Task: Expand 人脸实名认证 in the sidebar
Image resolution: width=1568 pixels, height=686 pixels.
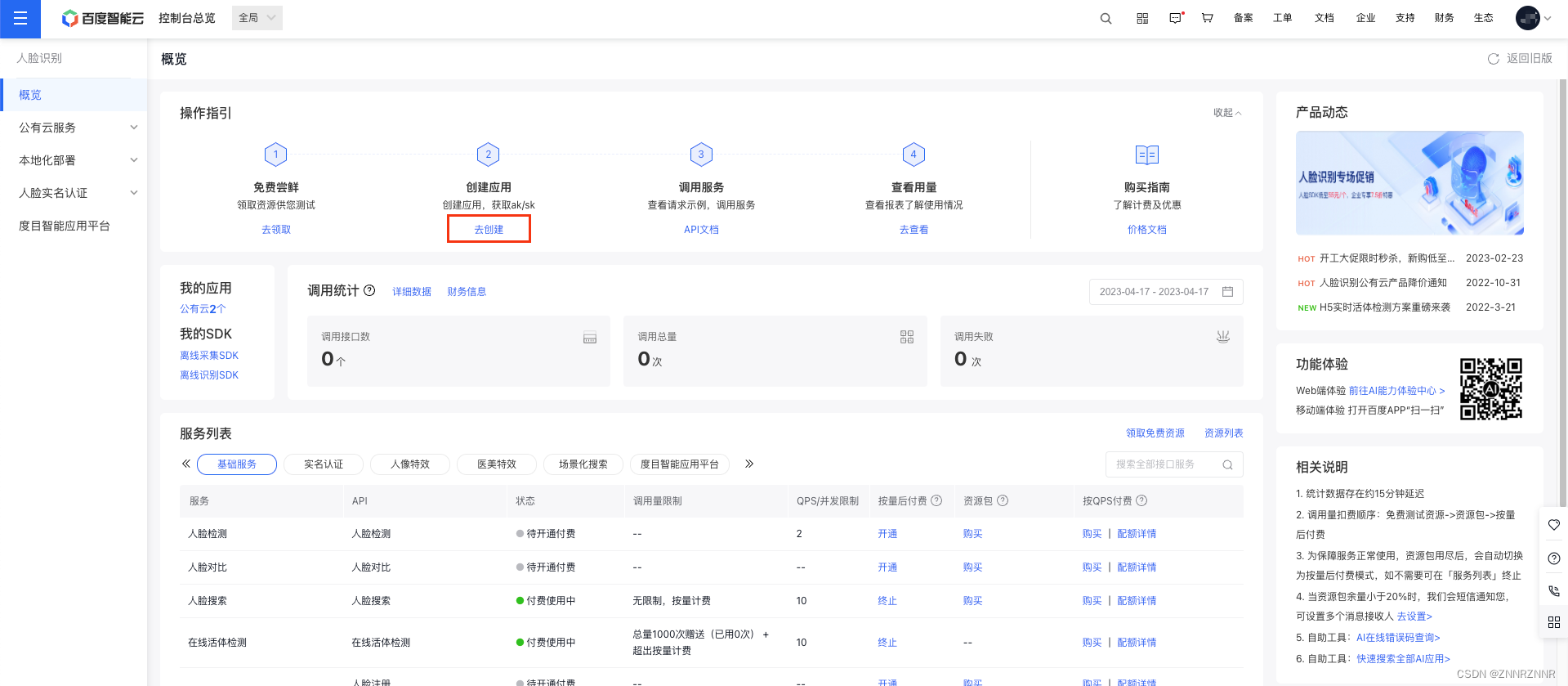Action: click(x=74, y=193)
